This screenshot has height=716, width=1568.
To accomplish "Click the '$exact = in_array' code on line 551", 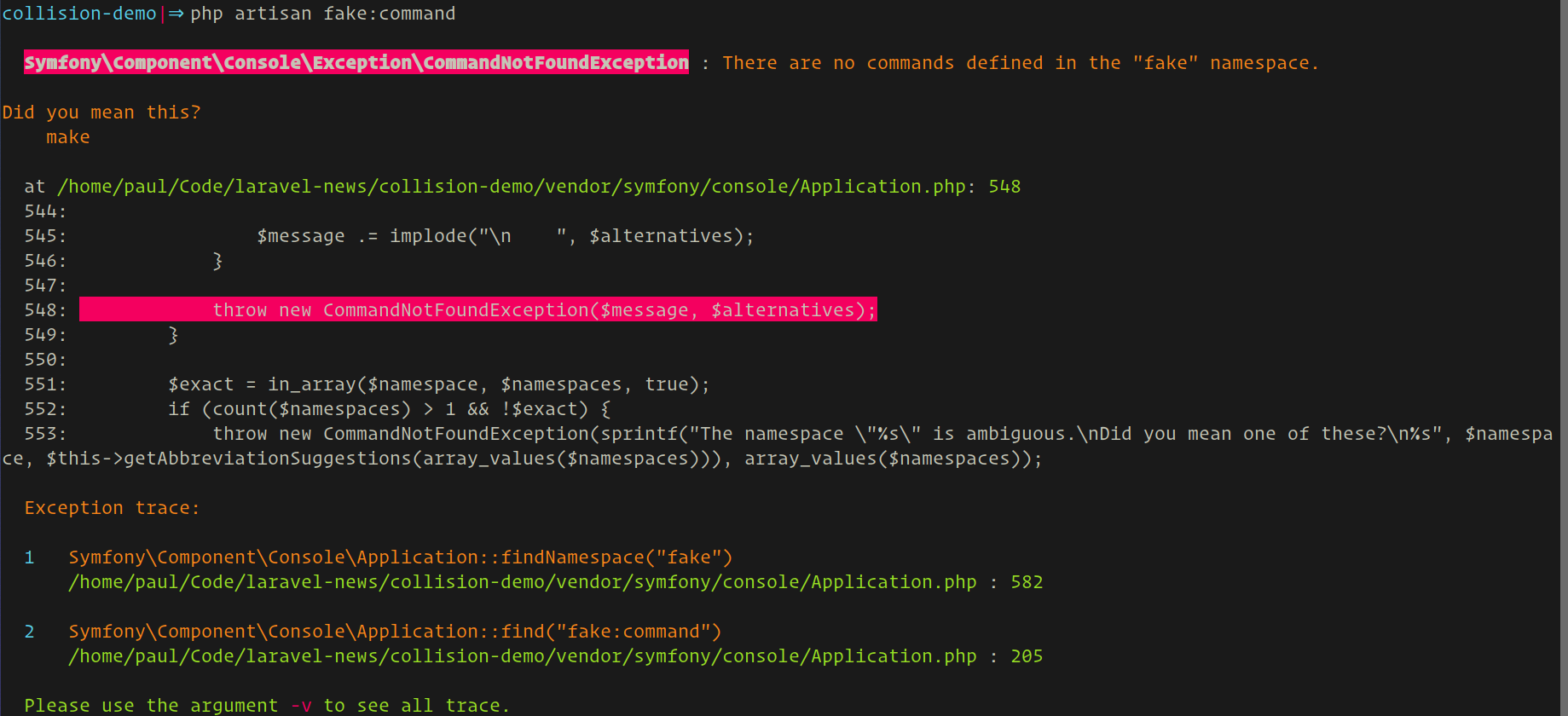I will click(x=439, y=384).
